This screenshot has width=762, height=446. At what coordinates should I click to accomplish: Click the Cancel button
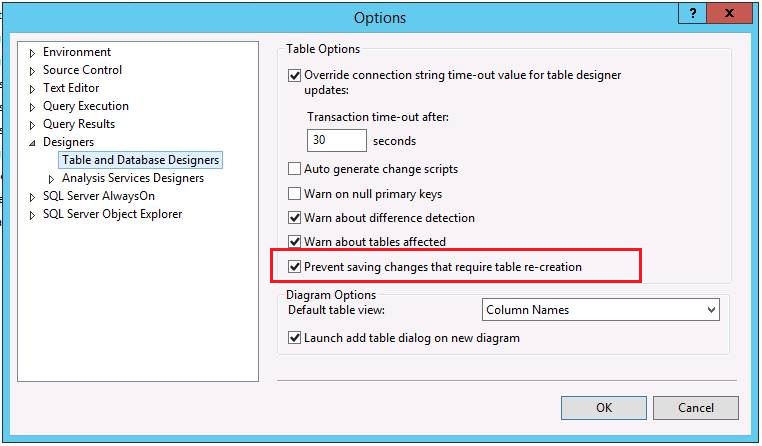click(x=696, y=408)
